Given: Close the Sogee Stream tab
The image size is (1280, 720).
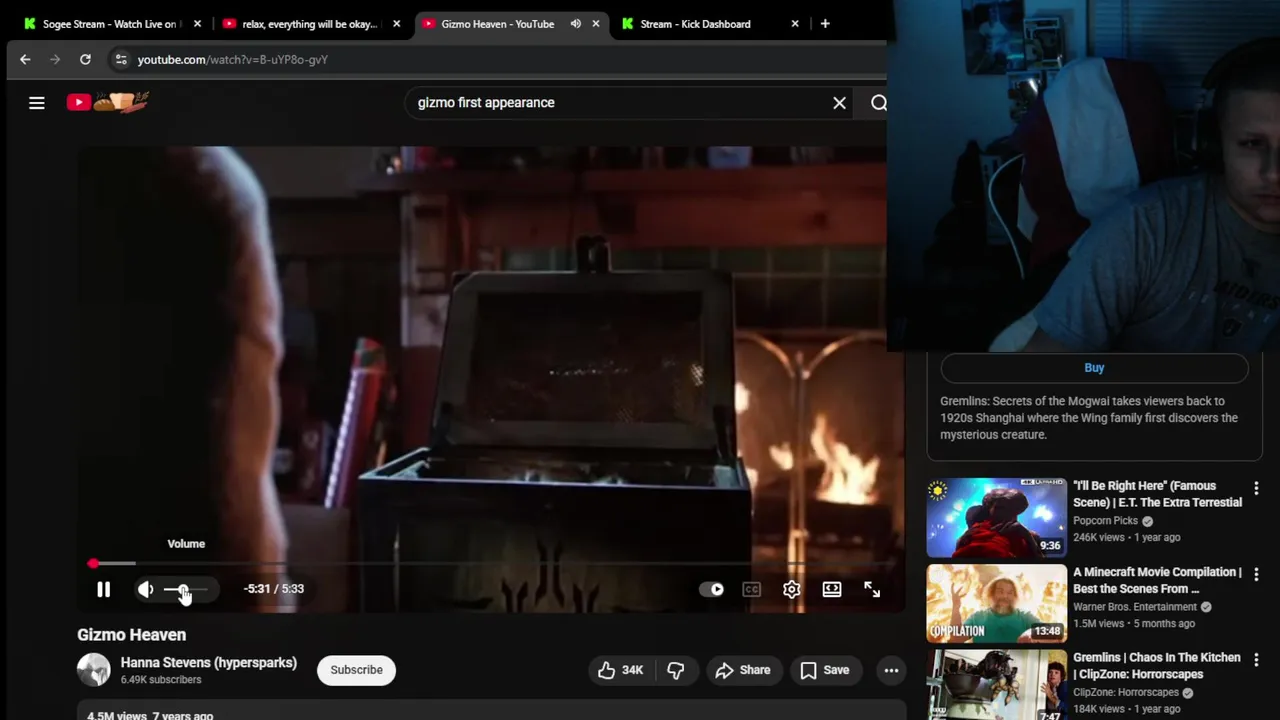Looking at the screenshot, I should pyautogui.click(x=197, y=24).
